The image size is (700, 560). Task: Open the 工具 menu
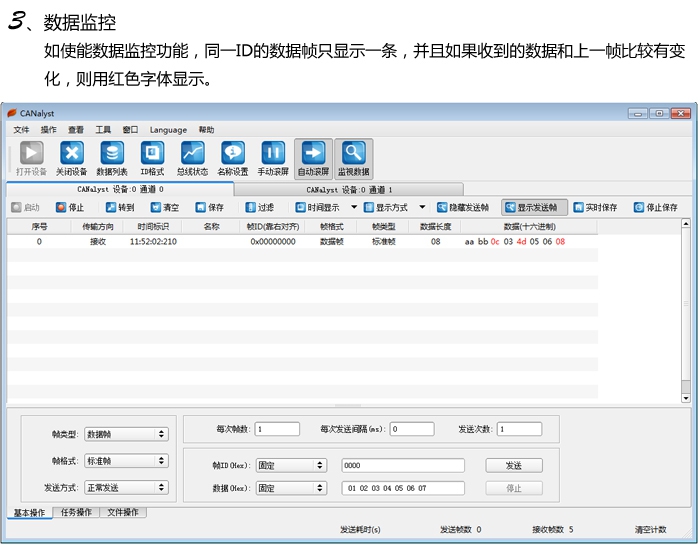coord(103,130)
